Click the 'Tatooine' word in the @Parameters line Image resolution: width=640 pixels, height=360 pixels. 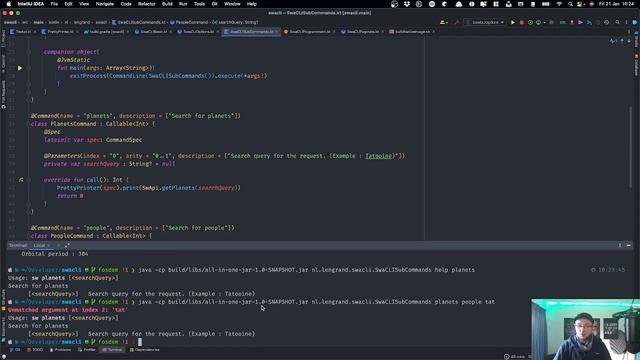point(378,156)
